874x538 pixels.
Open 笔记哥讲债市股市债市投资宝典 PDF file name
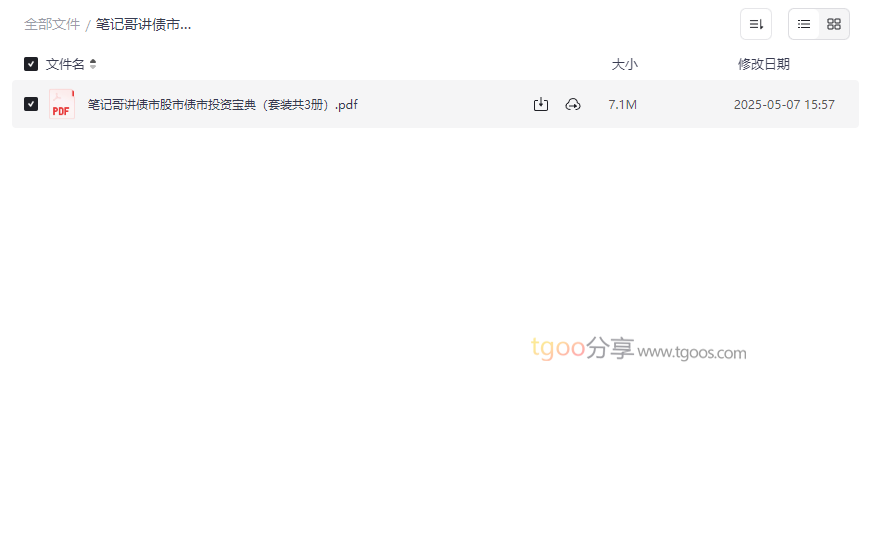click(222, 104)
